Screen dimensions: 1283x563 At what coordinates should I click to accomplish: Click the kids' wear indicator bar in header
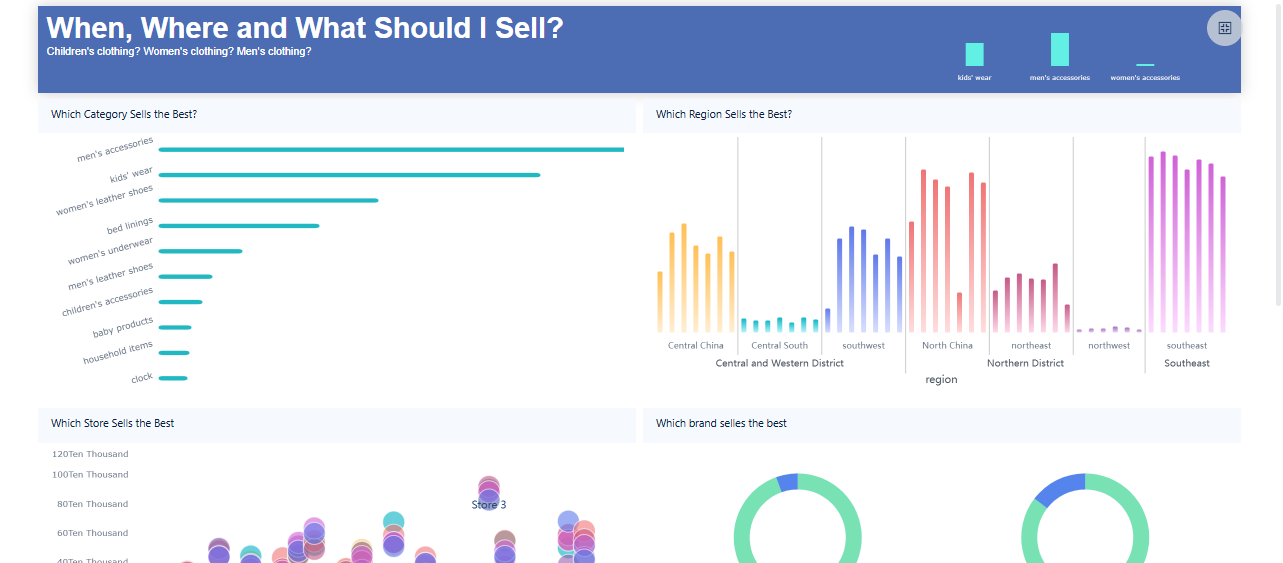[x=974, y=55]
